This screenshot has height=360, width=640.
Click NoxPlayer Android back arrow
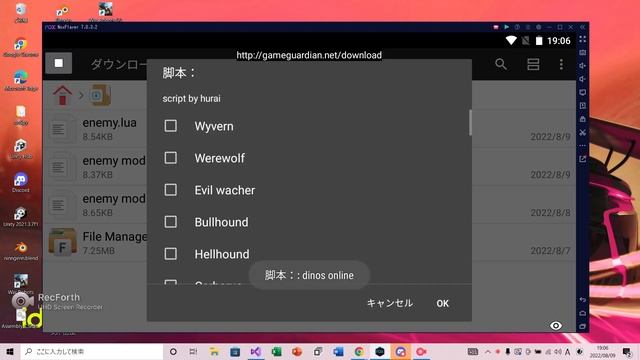[582, 300]
